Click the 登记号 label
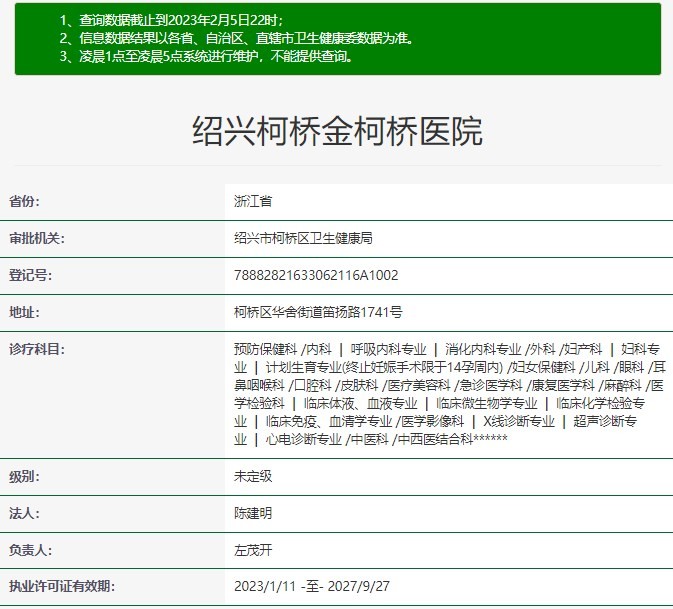Viewport: 673px width, 609px height. pos(30,275)
